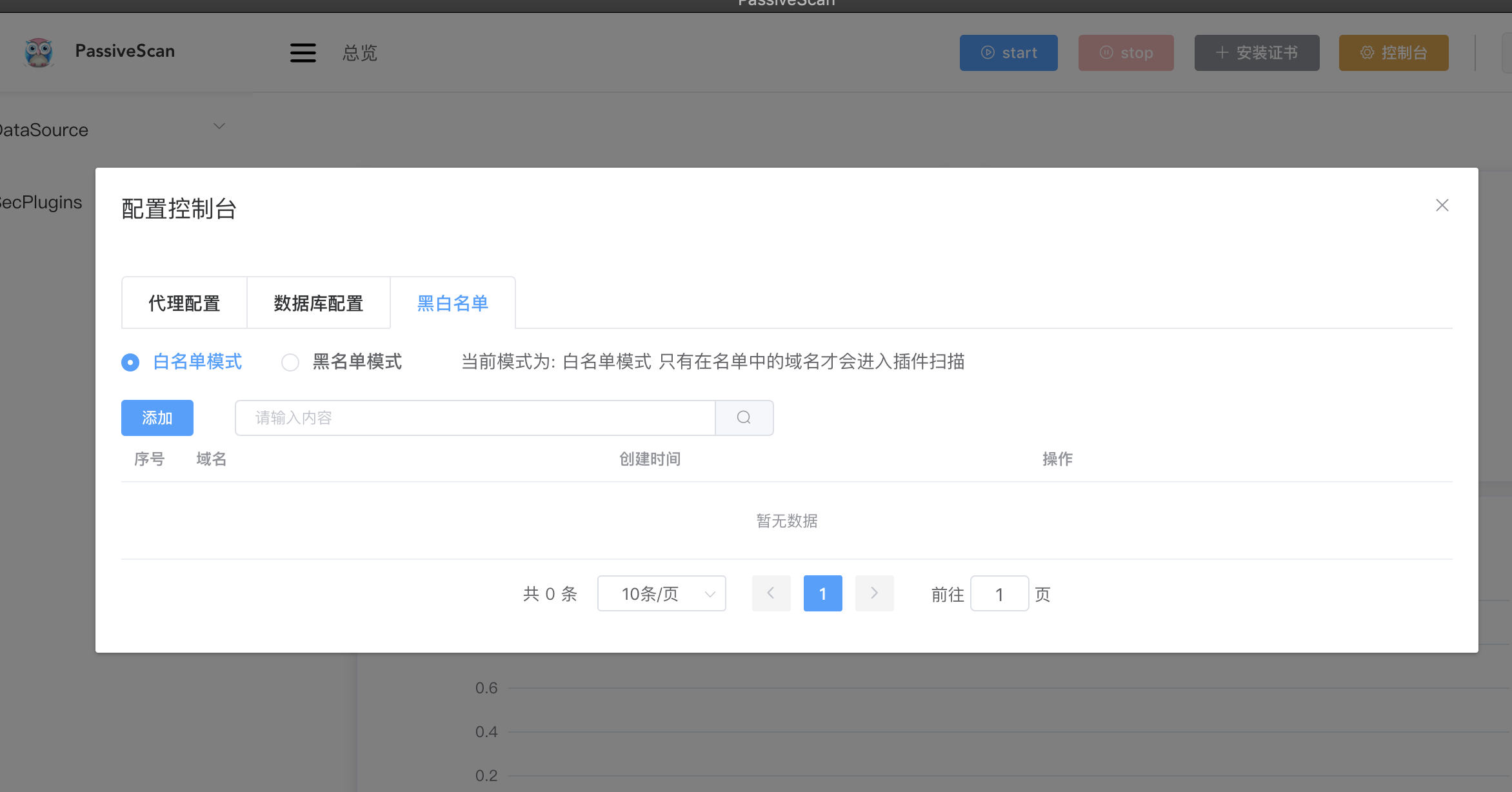Switch to 代理配置 tab
Screen dimensions: 1512x792
[184, 303]
